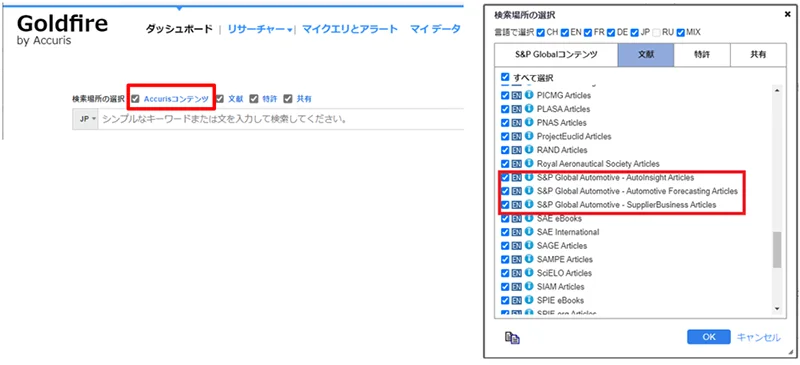Click the source list scrollbar thumb
Screen dimensions: 800x365
click(x=777, y=250)
